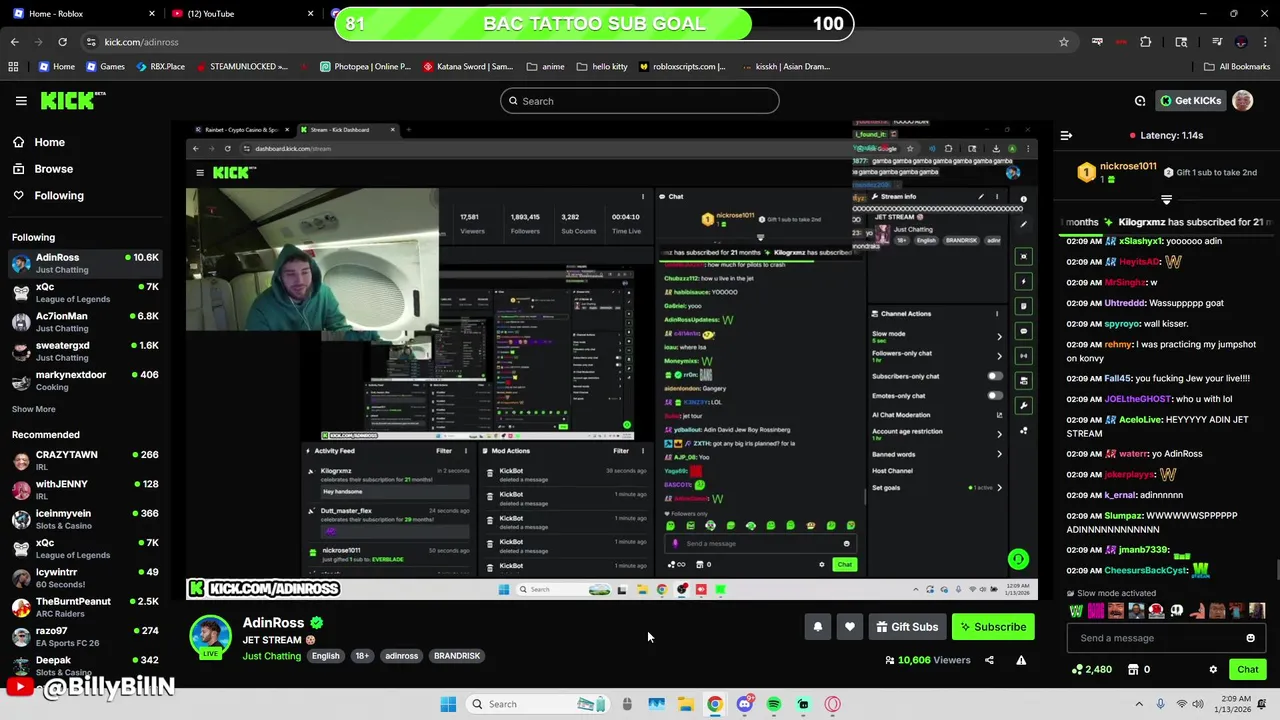This screenshot has height=720, width=1280.
Task: Open markynextdoor channel in sidebar
Action: (85, 380)
